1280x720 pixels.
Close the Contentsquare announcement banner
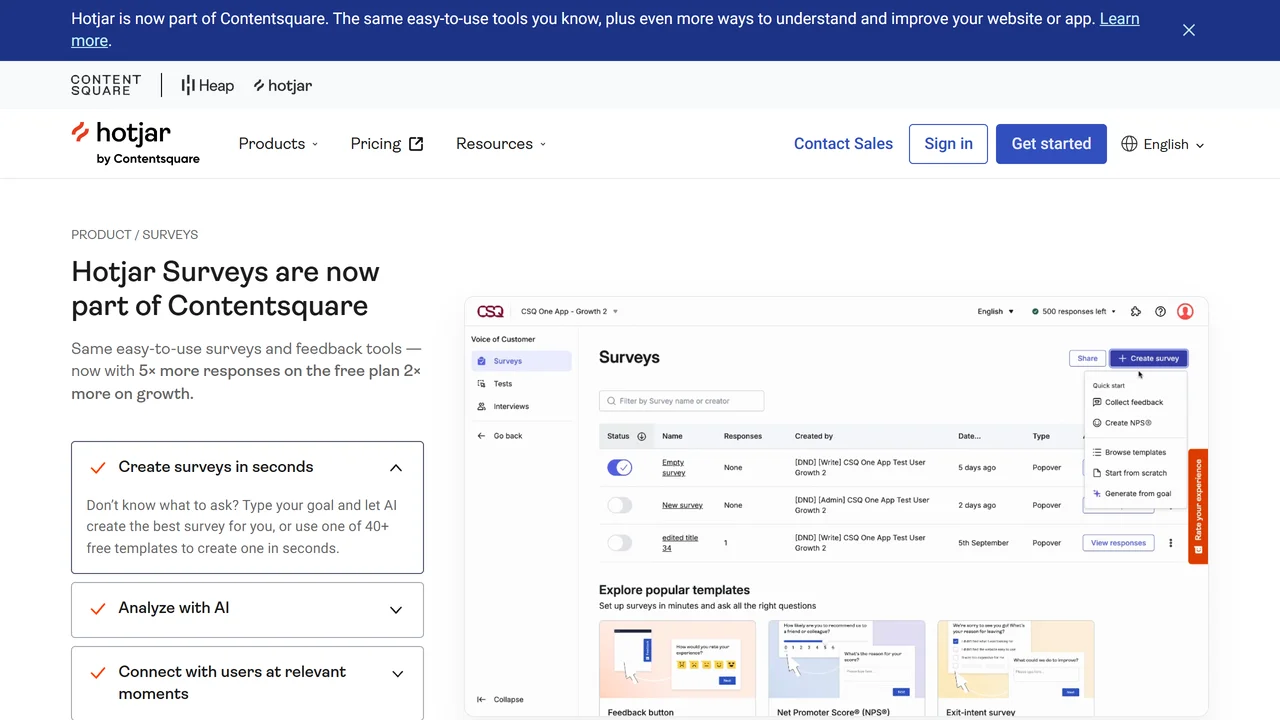[x=1189, y=30]
